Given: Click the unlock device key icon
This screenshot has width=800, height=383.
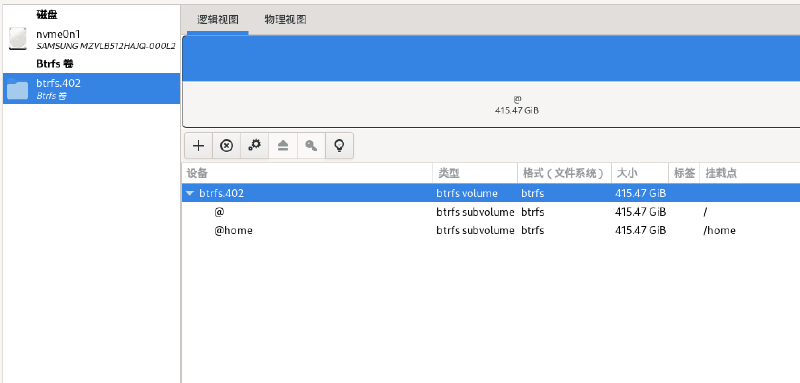Looking at the screenshot, I should [311, 146].
